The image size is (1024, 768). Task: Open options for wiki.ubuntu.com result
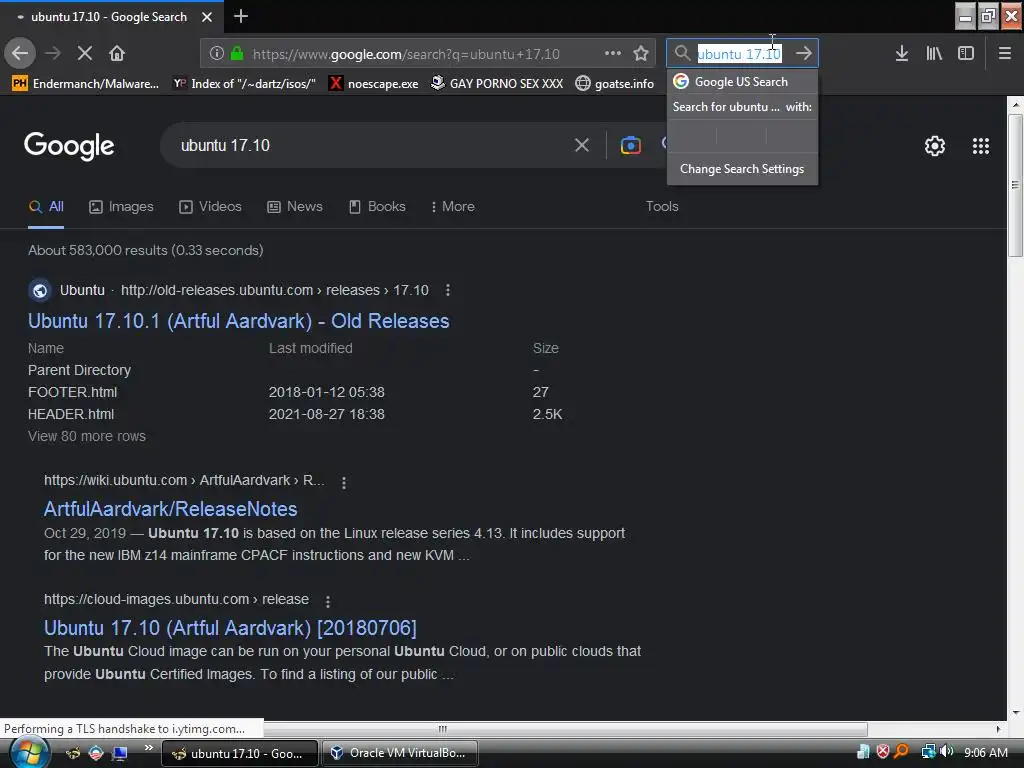tap(344, 483)
